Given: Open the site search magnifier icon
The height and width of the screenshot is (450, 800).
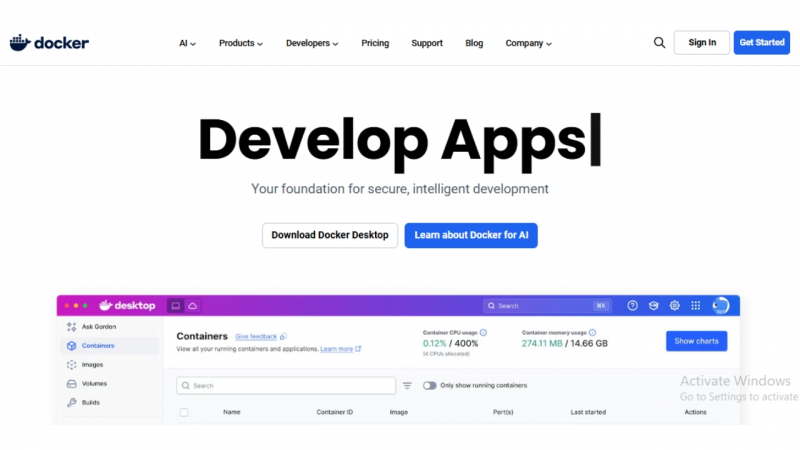Looking at the screenshot, I should tap(659, 43).
